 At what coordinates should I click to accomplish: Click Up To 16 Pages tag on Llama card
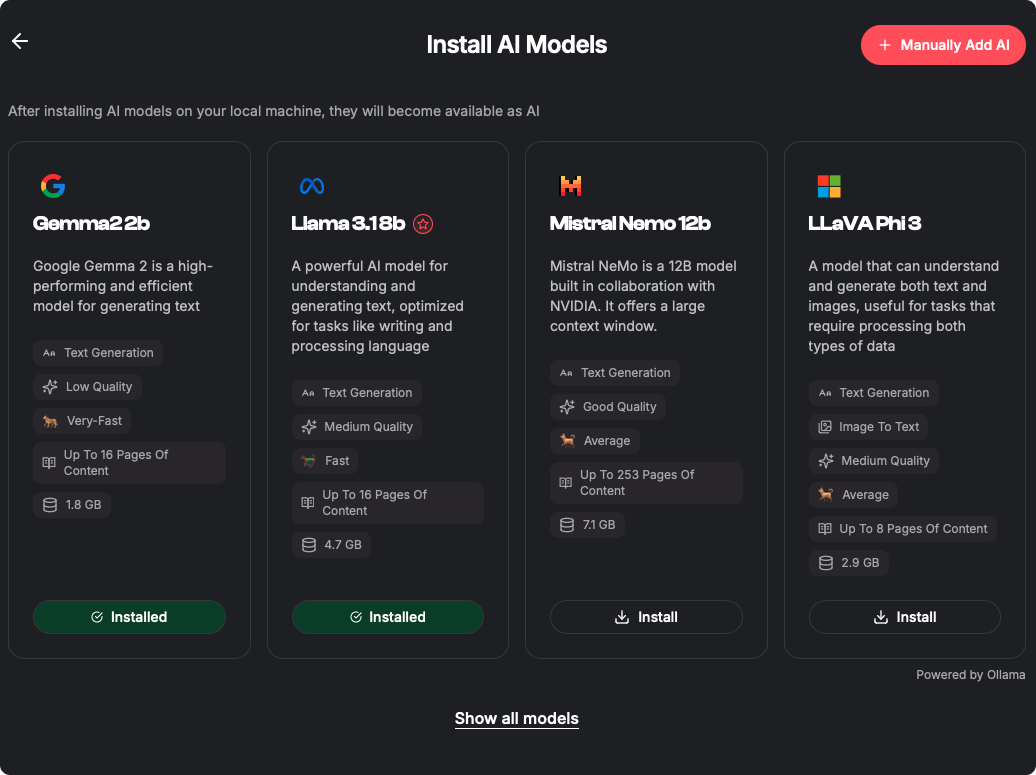point(388,503)
